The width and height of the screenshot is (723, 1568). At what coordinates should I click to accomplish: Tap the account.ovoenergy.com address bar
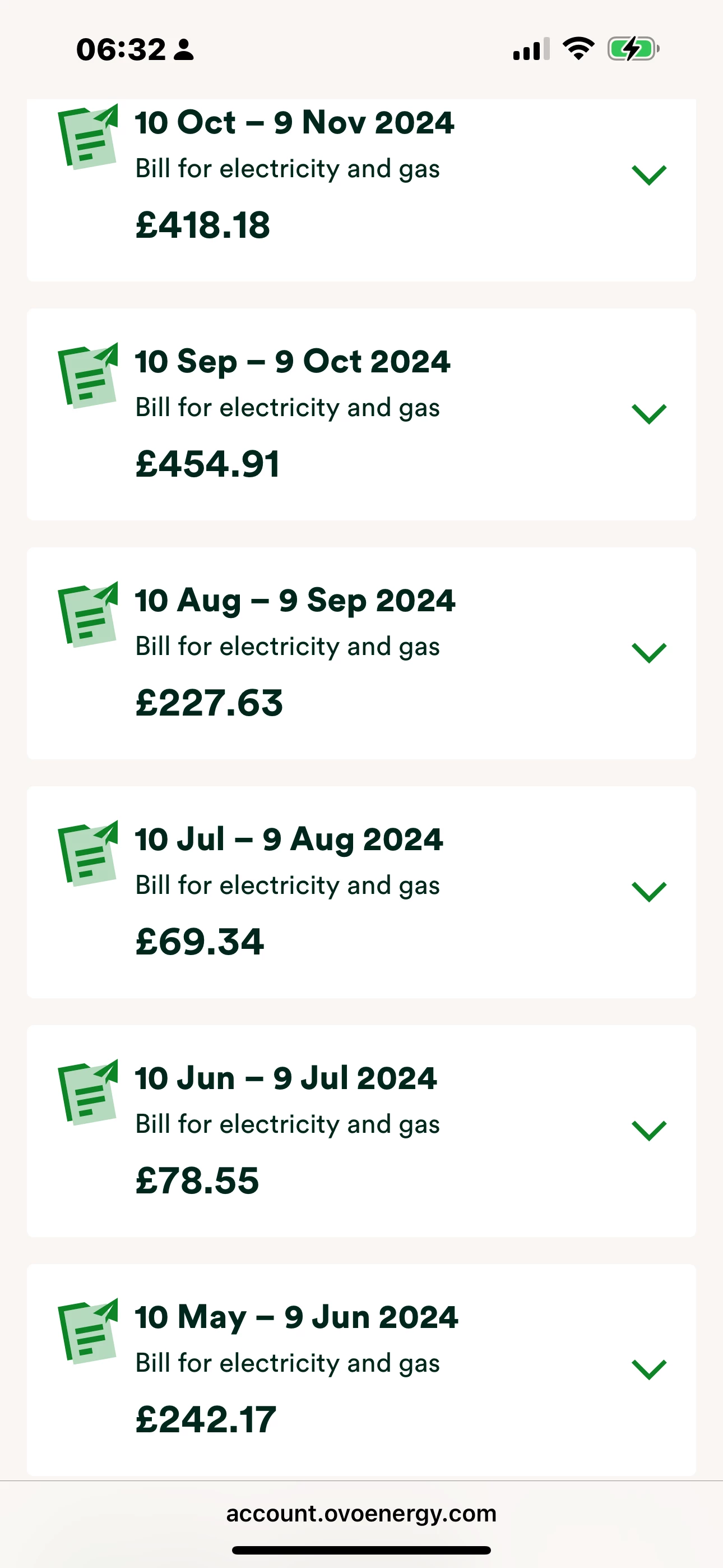(x=361, y=1513)
